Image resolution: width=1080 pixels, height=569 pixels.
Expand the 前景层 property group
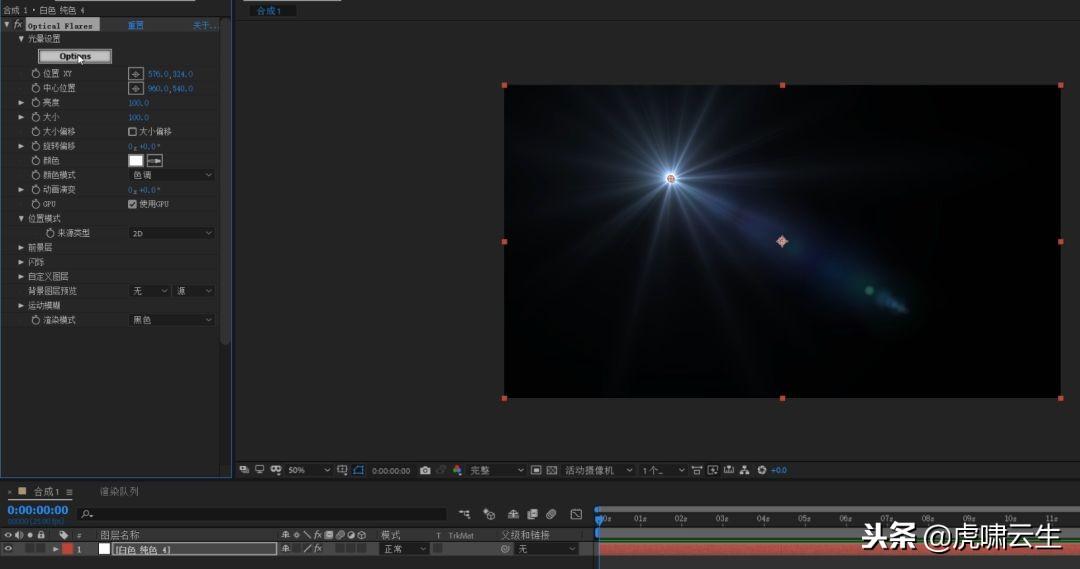21,247
